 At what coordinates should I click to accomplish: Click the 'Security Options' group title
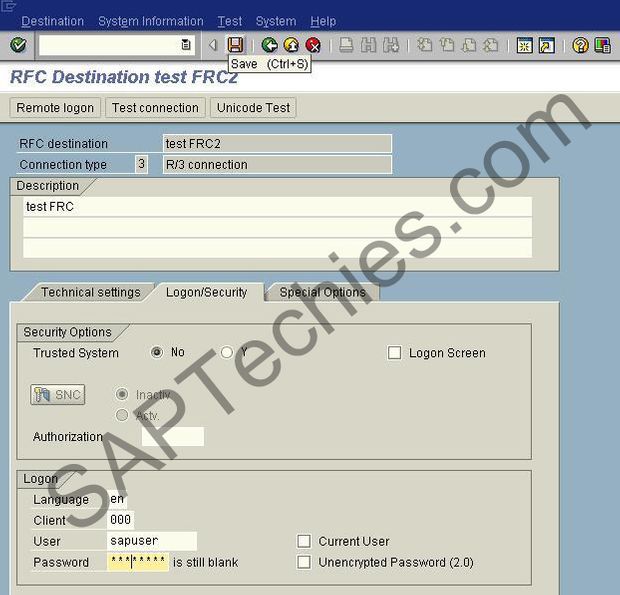67,332
